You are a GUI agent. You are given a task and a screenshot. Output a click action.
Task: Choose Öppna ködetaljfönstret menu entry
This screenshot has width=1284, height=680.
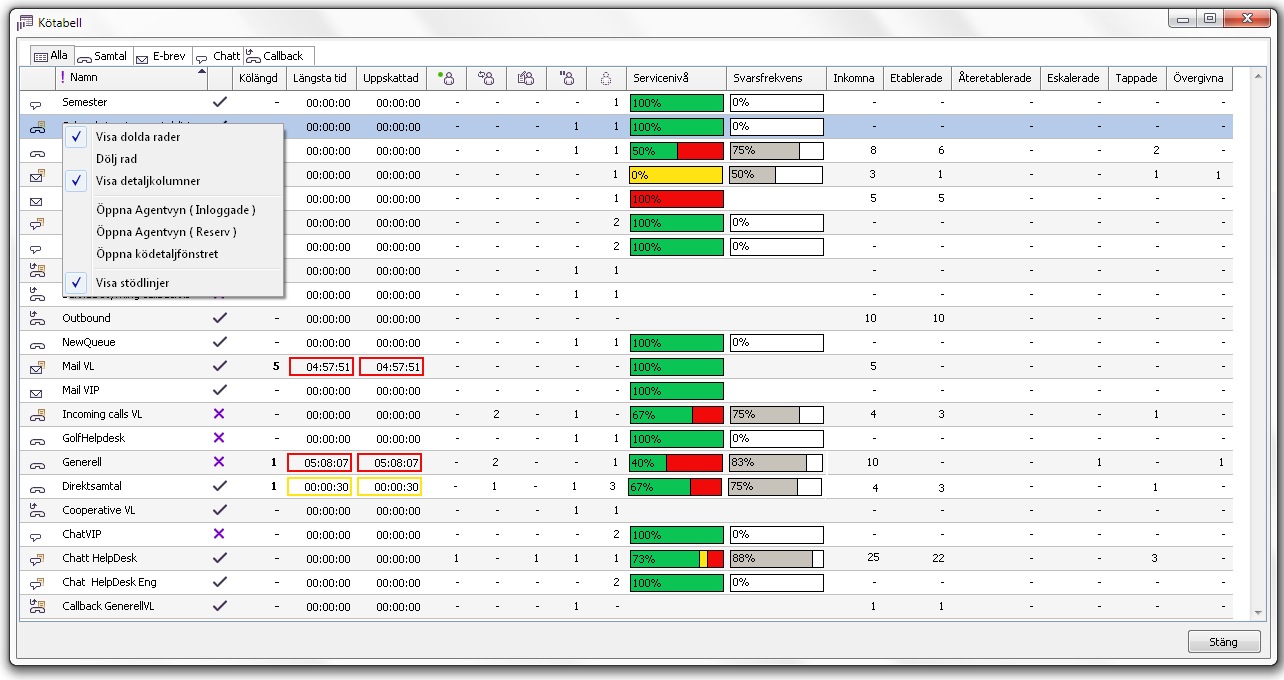(157, 254)
